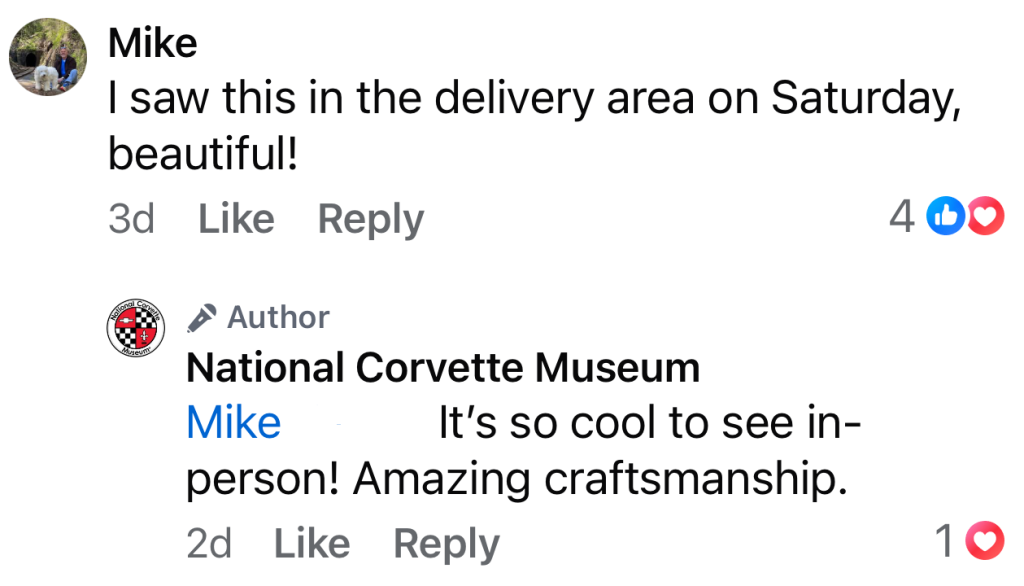Reply to the National Corvette Museum's comment

point(446,544)
